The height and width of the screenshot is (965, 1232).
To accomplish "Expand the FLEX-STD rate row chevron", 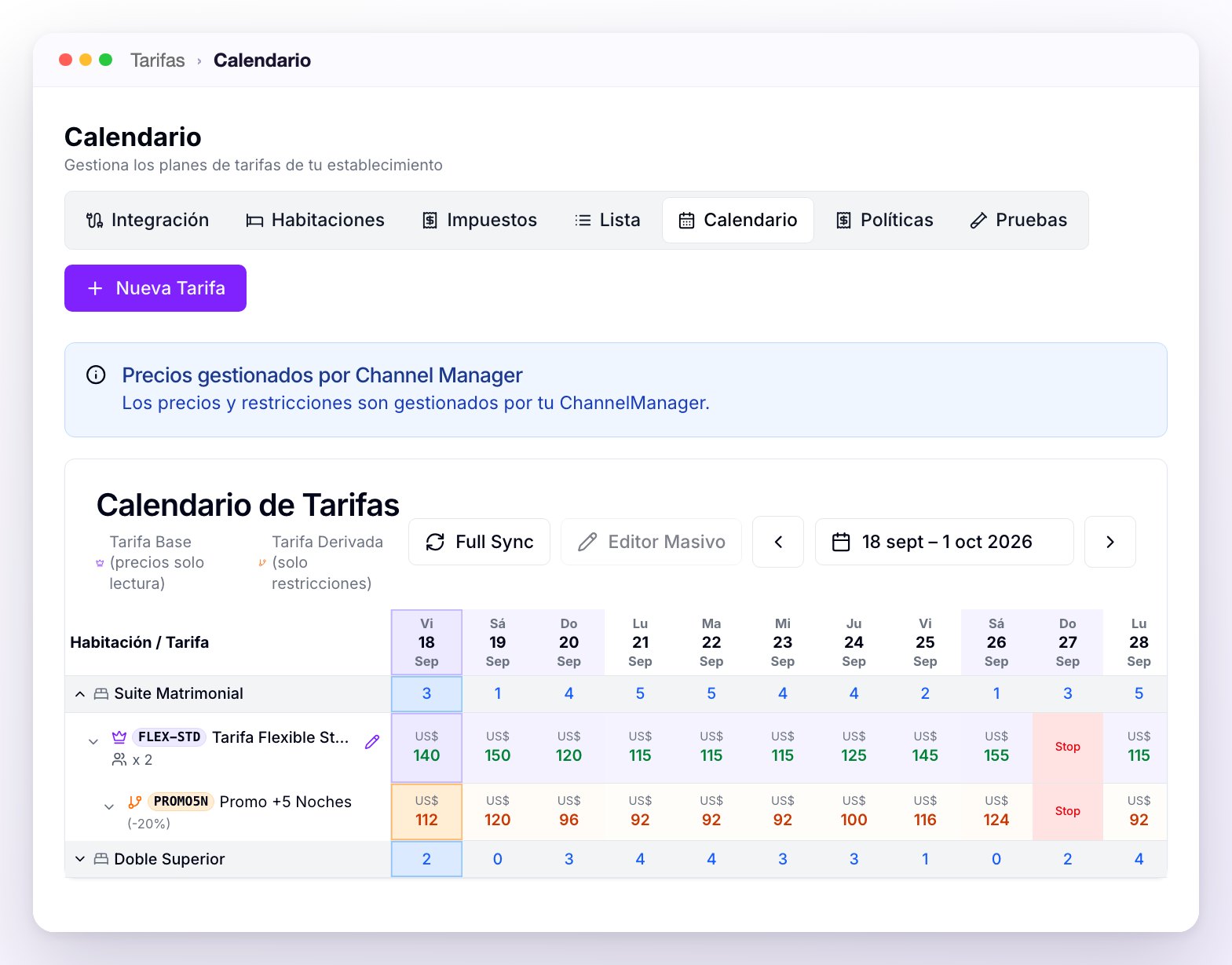I will [x=93, y=741].
